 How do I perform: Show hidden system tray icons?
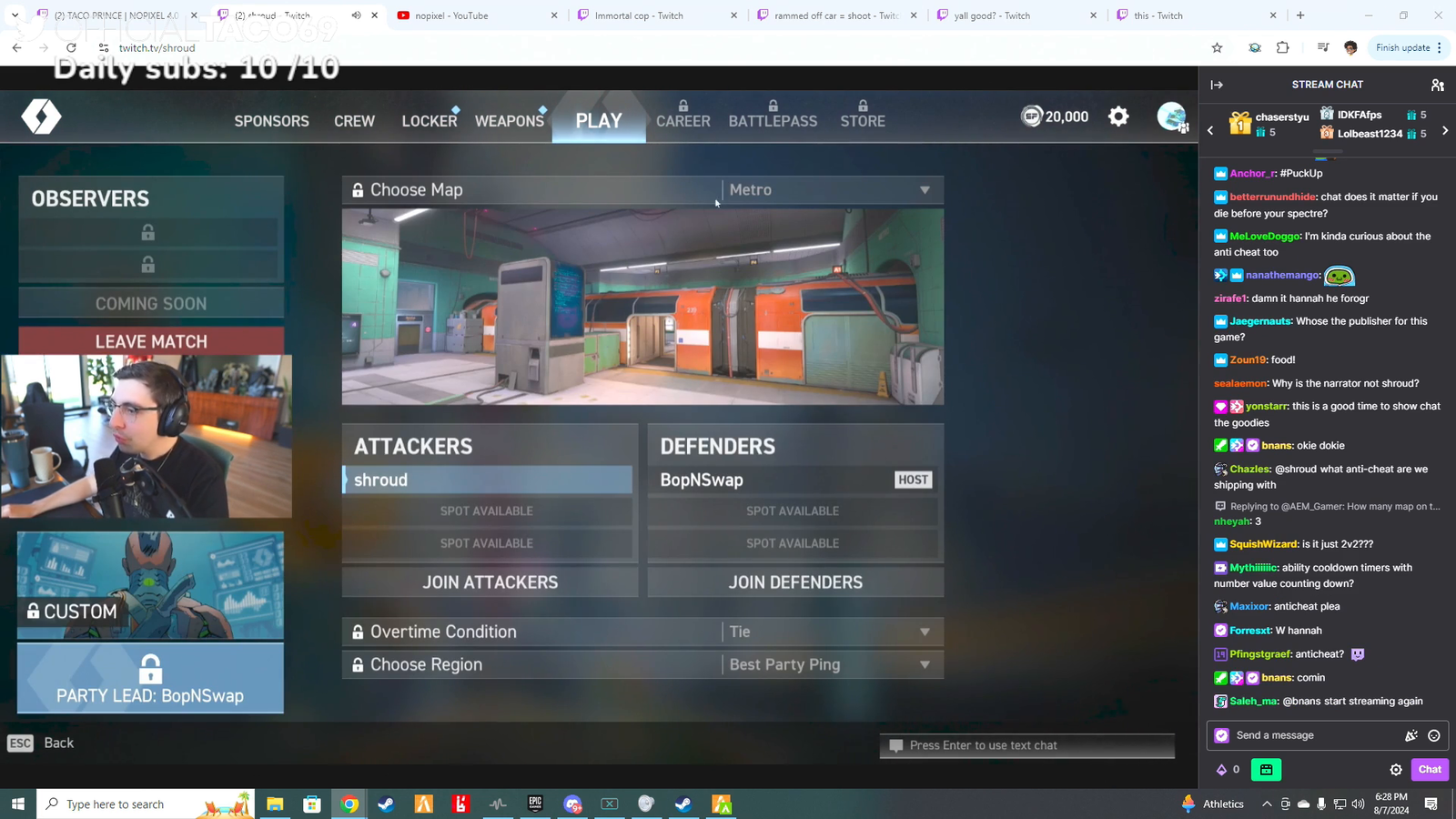(1267, 804)
